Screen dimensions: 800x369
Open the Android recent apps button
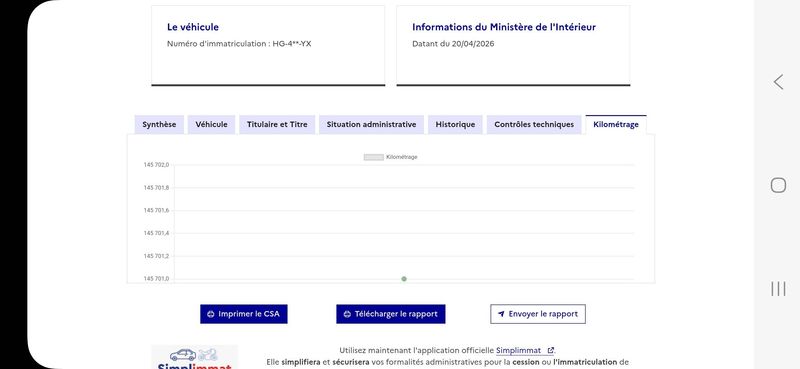click(x=778, y=288)
